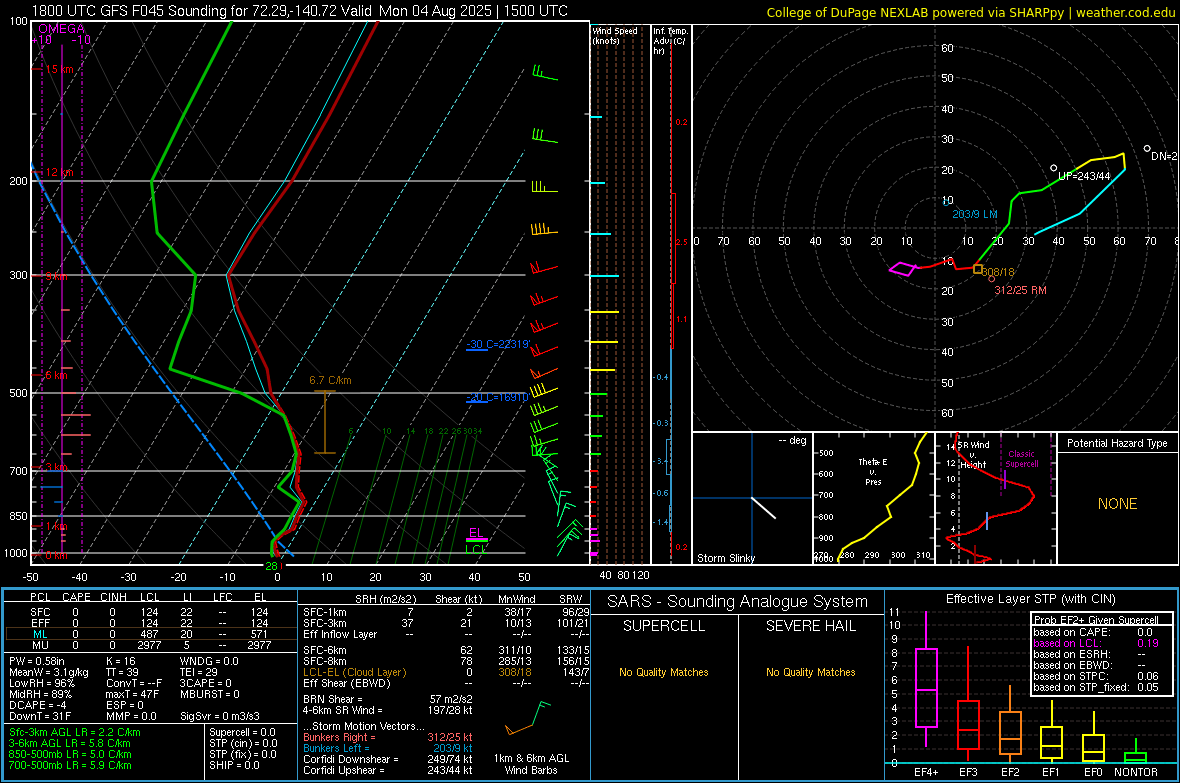Click the SFC-6km shear row label
Image resolution: width=1180 pixels, height=783 pixels.
[324, 650]
